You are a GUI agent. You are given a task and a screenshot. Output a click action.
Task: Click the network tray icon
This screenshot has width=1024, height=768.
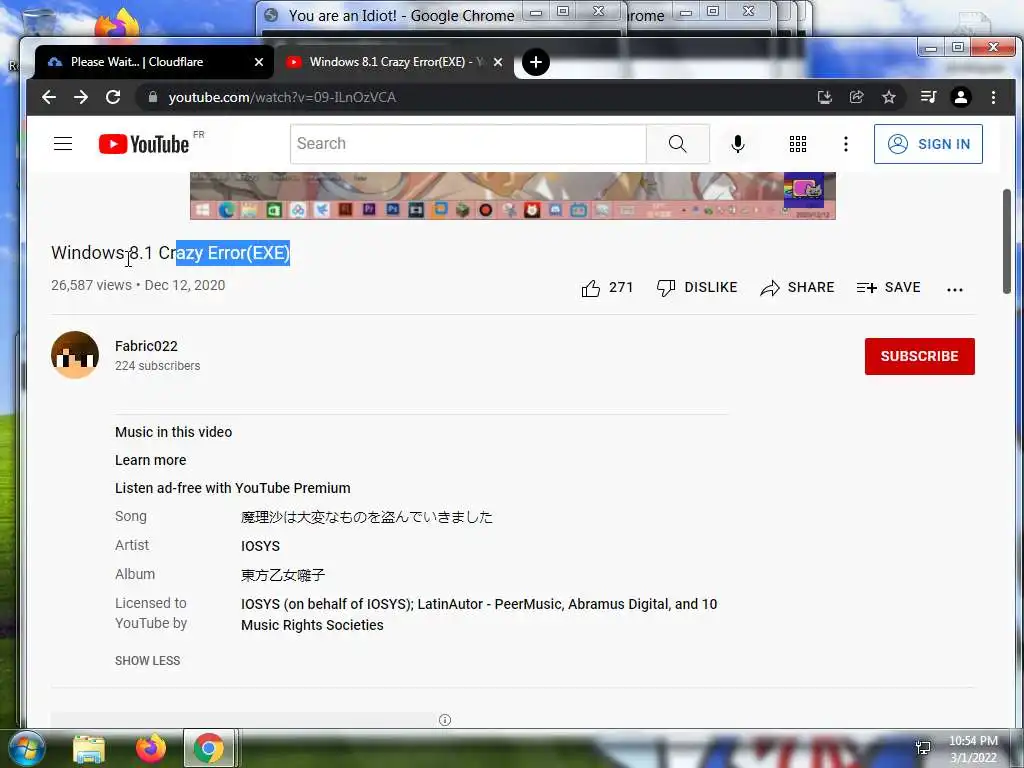pyautogui.click(x=923, y=747)
